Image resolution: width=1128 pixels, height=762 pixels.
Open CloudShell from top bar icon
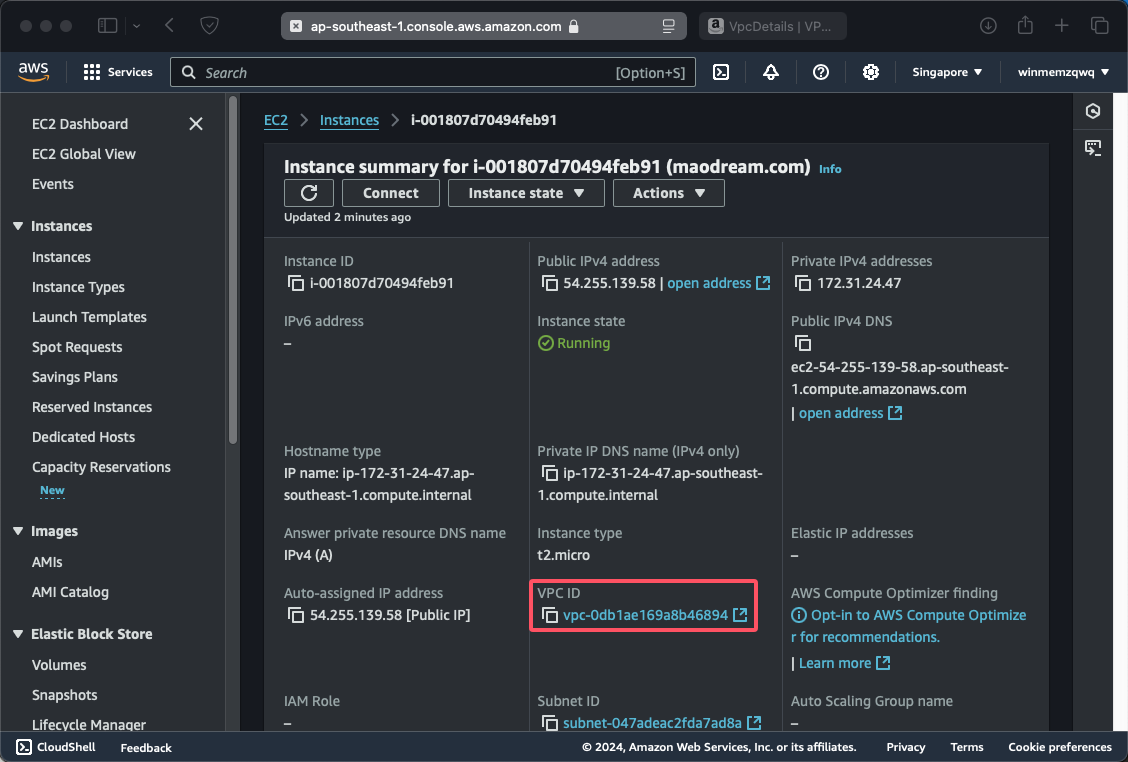pyautogui.click(x=721, y=72)
